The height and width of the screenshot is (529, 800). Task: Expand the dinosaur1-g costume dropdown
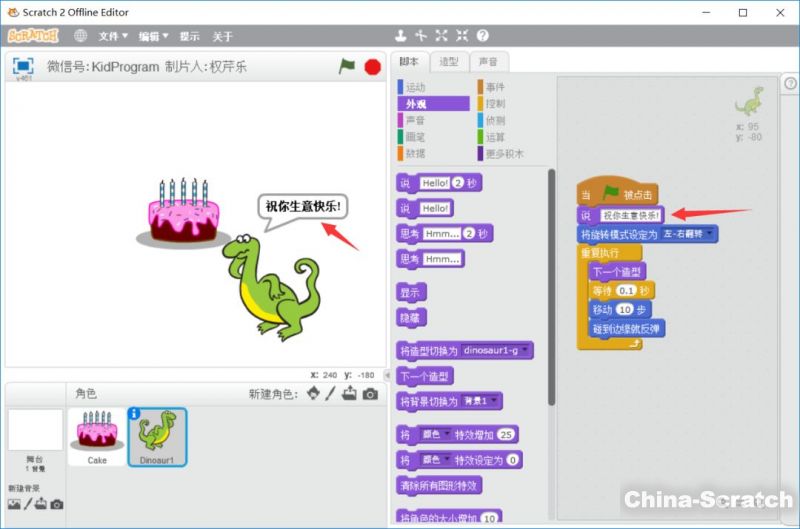click(527, 351)
